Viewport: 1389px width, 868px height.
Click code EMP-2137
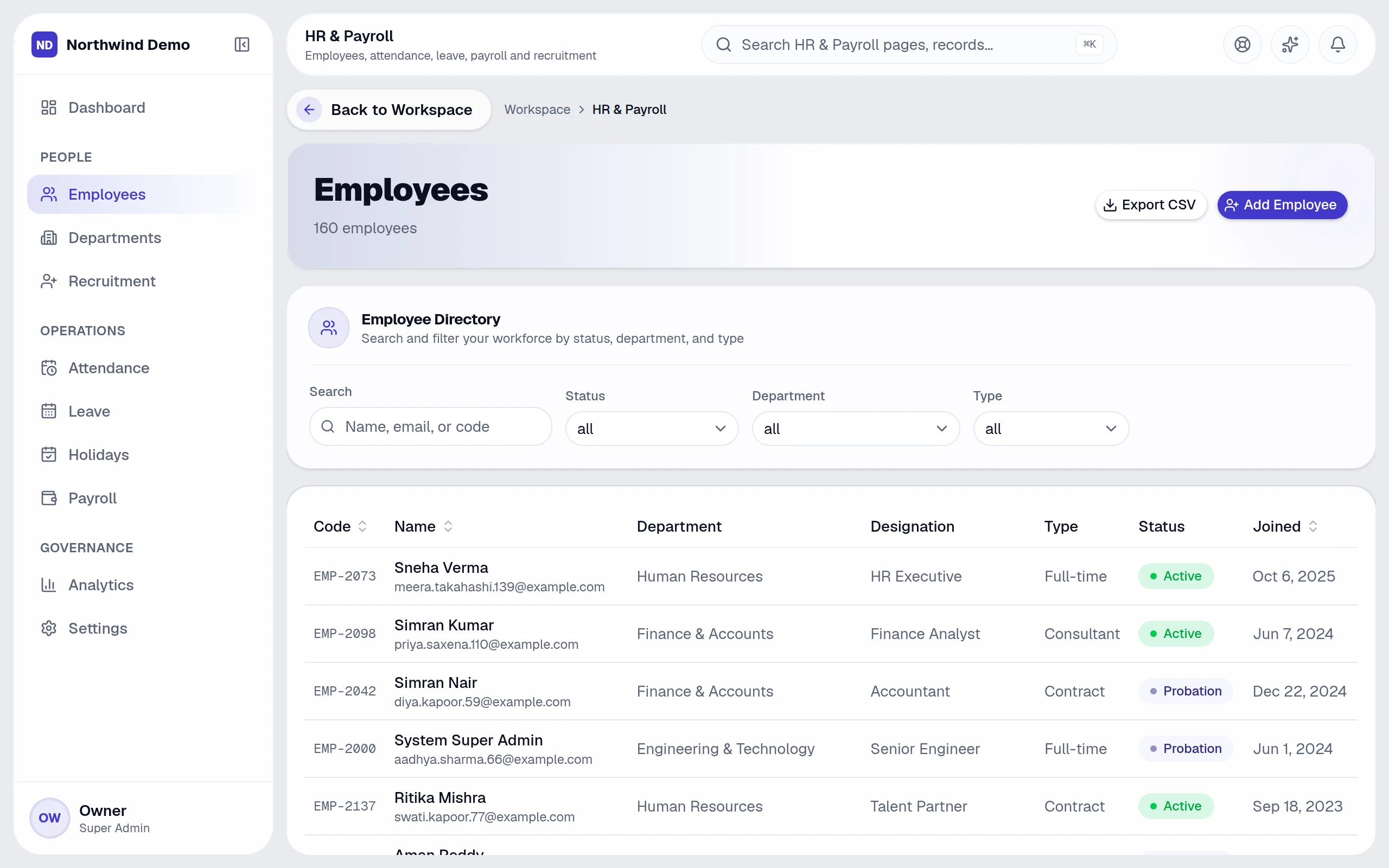345,806
